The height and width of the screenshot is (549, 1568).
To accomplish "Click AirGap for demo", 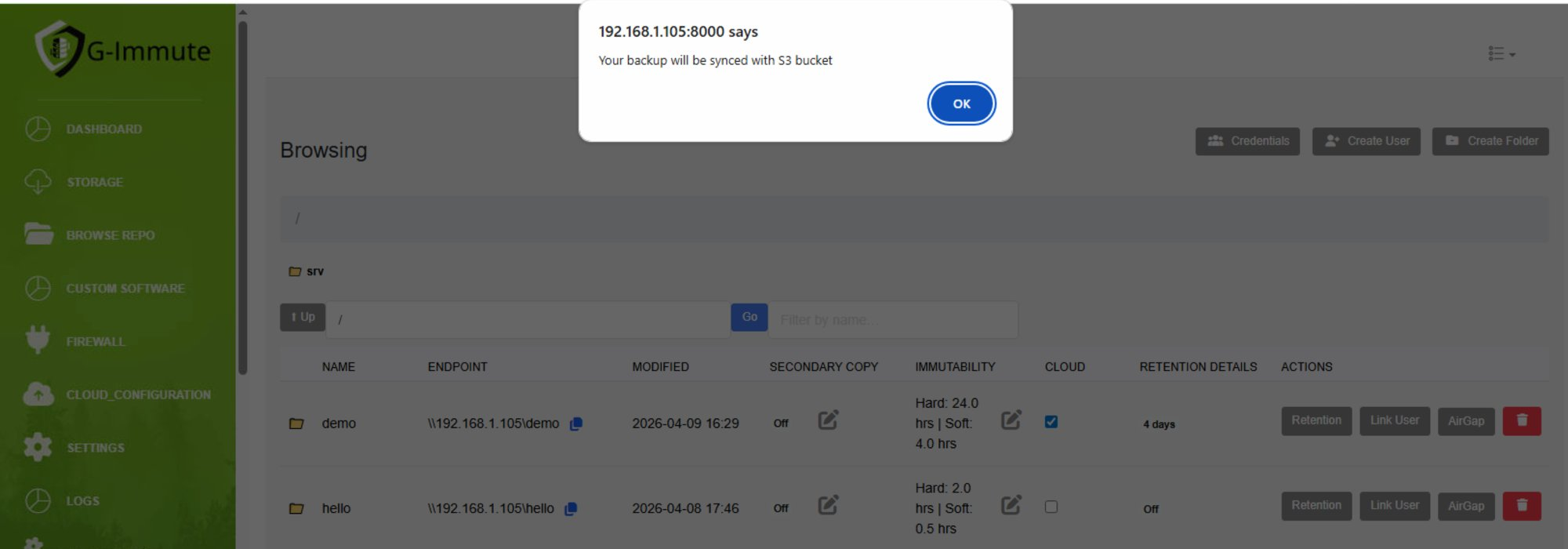I will (1466, 421).
